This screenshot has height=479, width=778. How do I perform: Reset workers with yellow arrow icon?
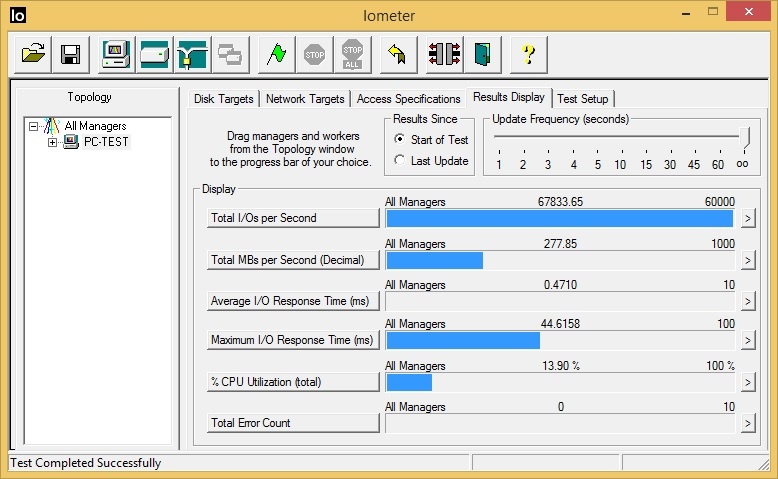point(398,55)
